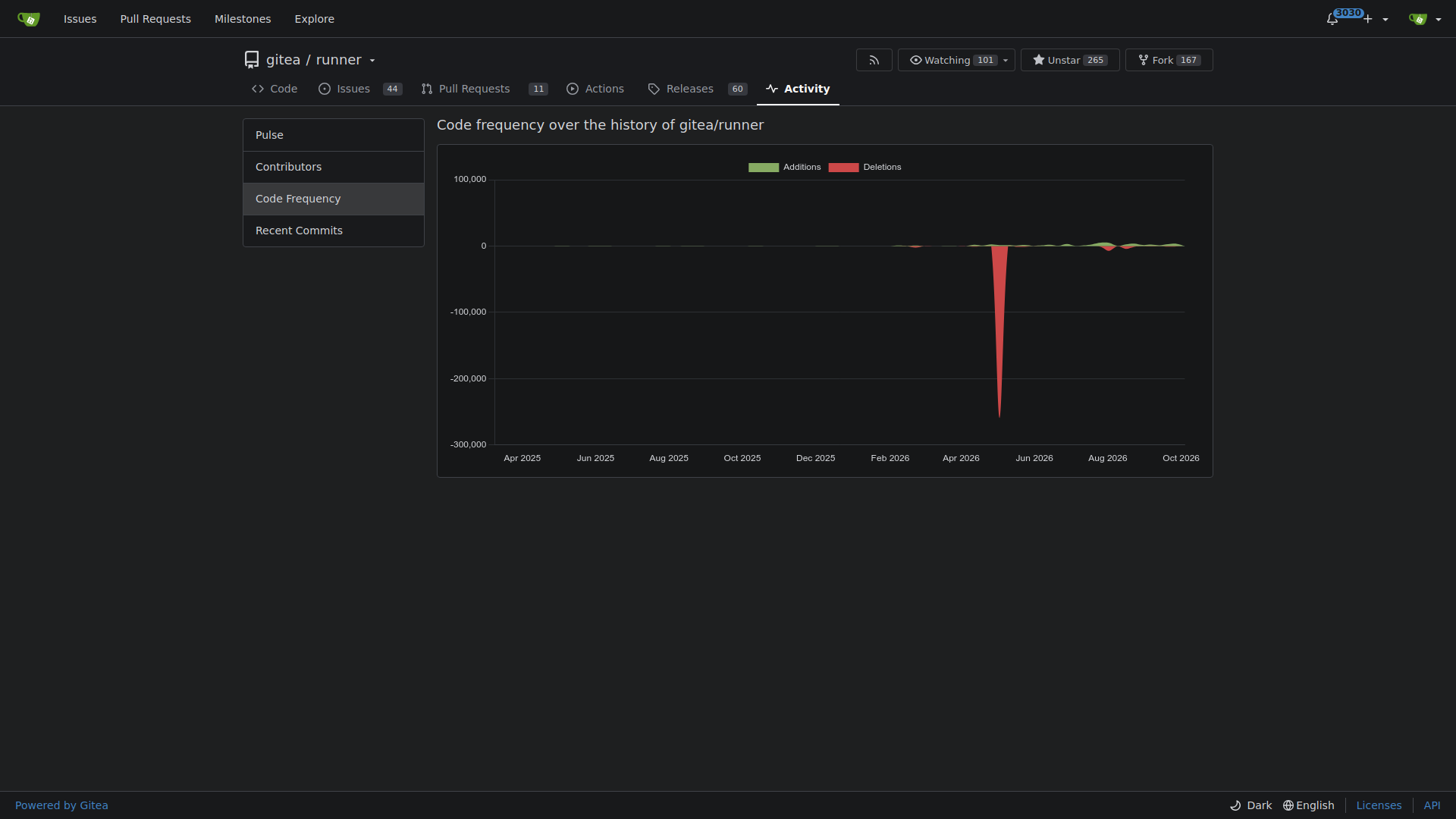
Task: Click the runner repository name link
Action: point(338,60)
